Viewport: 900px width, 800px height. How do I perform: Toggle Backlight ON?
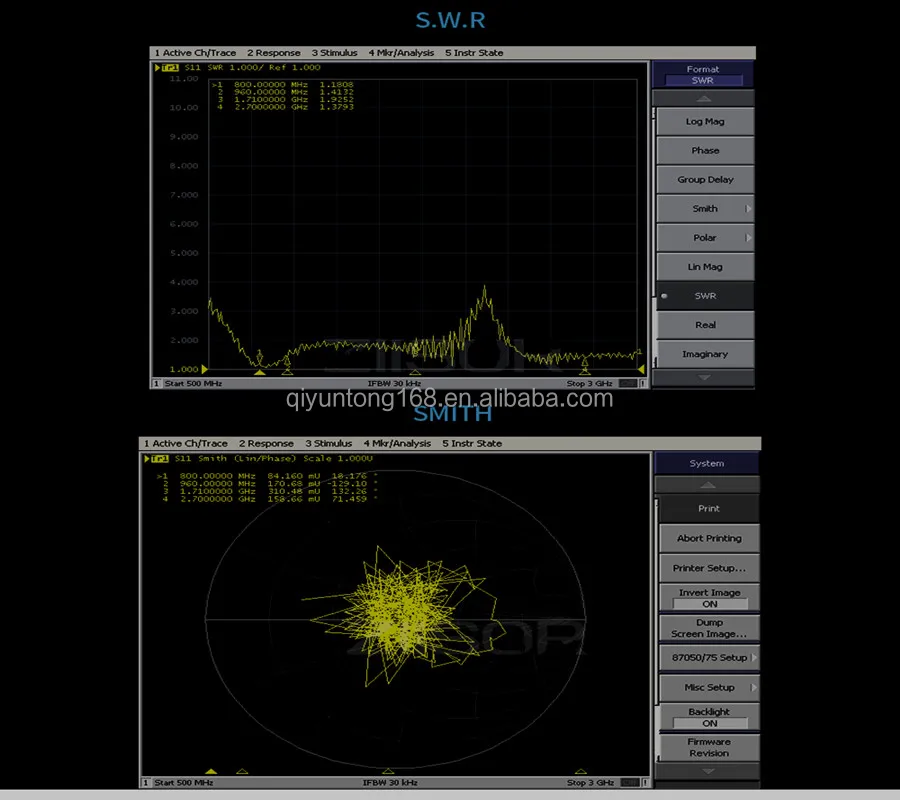pos(709,717)
